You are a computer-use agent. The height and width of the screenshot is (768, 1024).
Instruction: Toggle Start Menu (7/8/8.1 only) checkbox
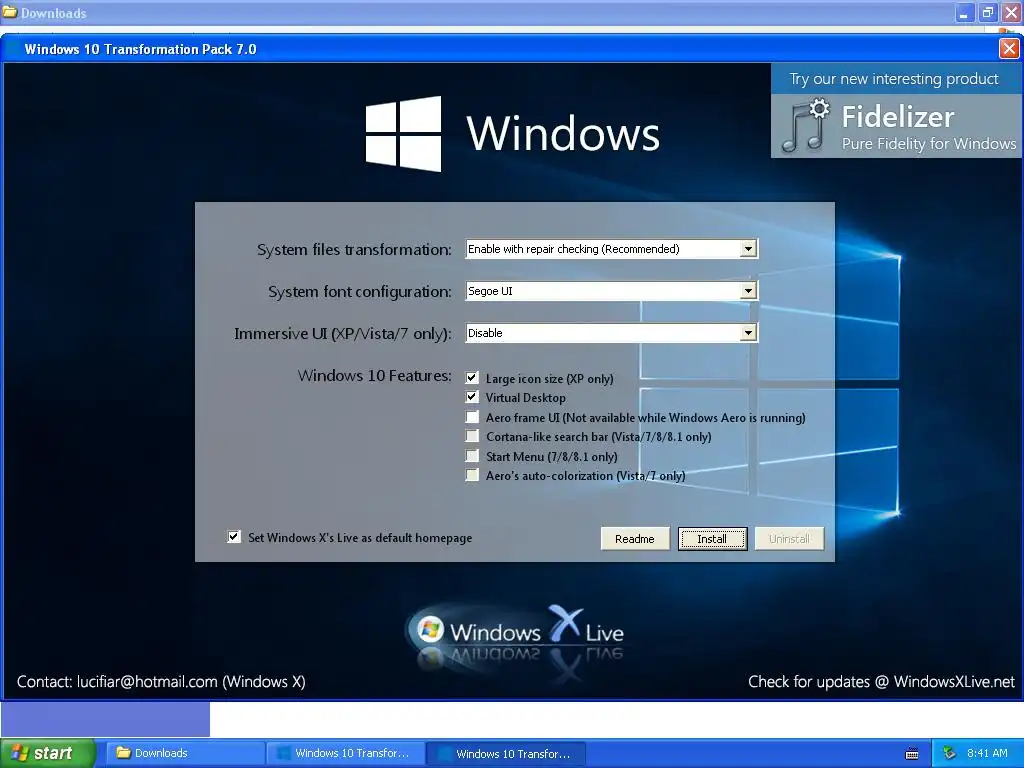tap(472, 456)
